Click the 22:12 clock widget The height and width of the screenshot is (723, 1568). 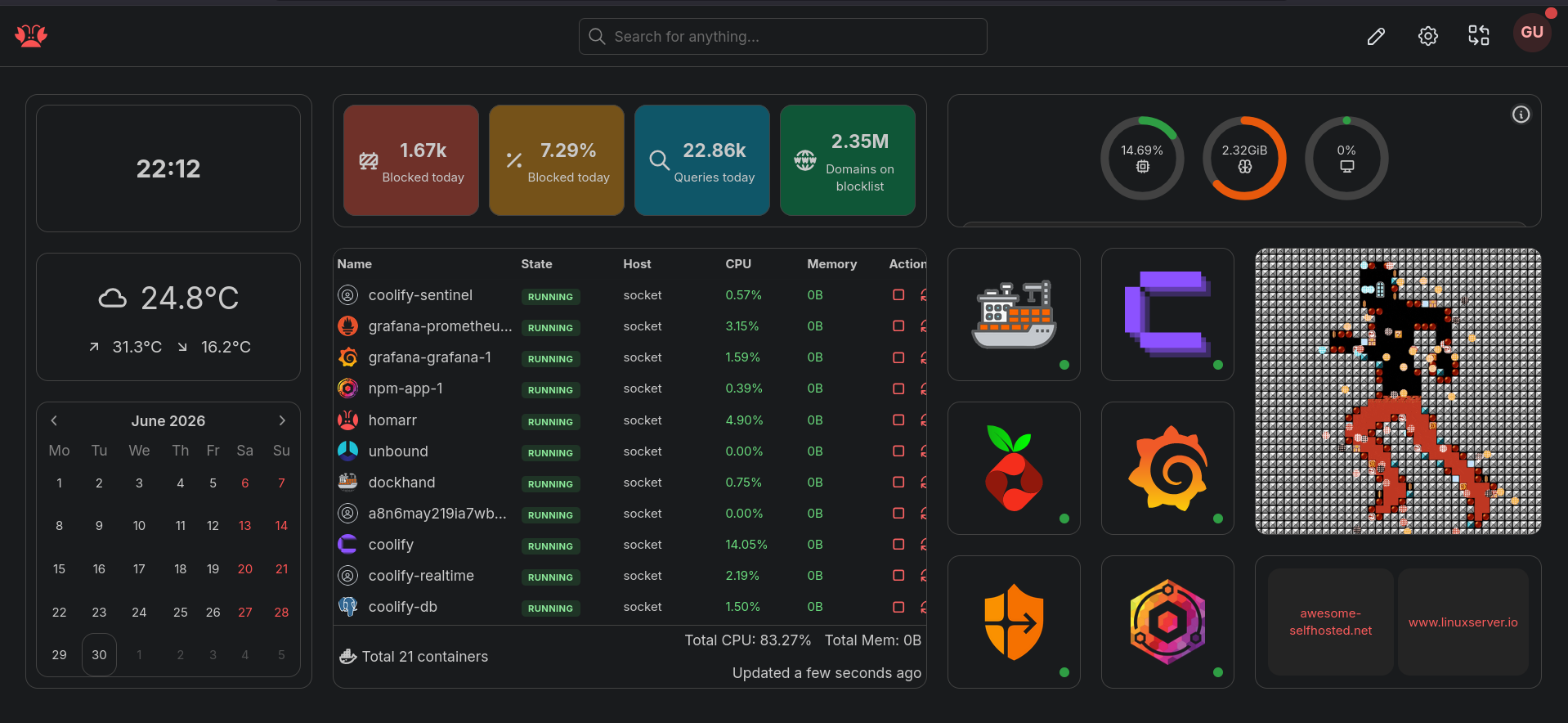[x=168, y=168]
